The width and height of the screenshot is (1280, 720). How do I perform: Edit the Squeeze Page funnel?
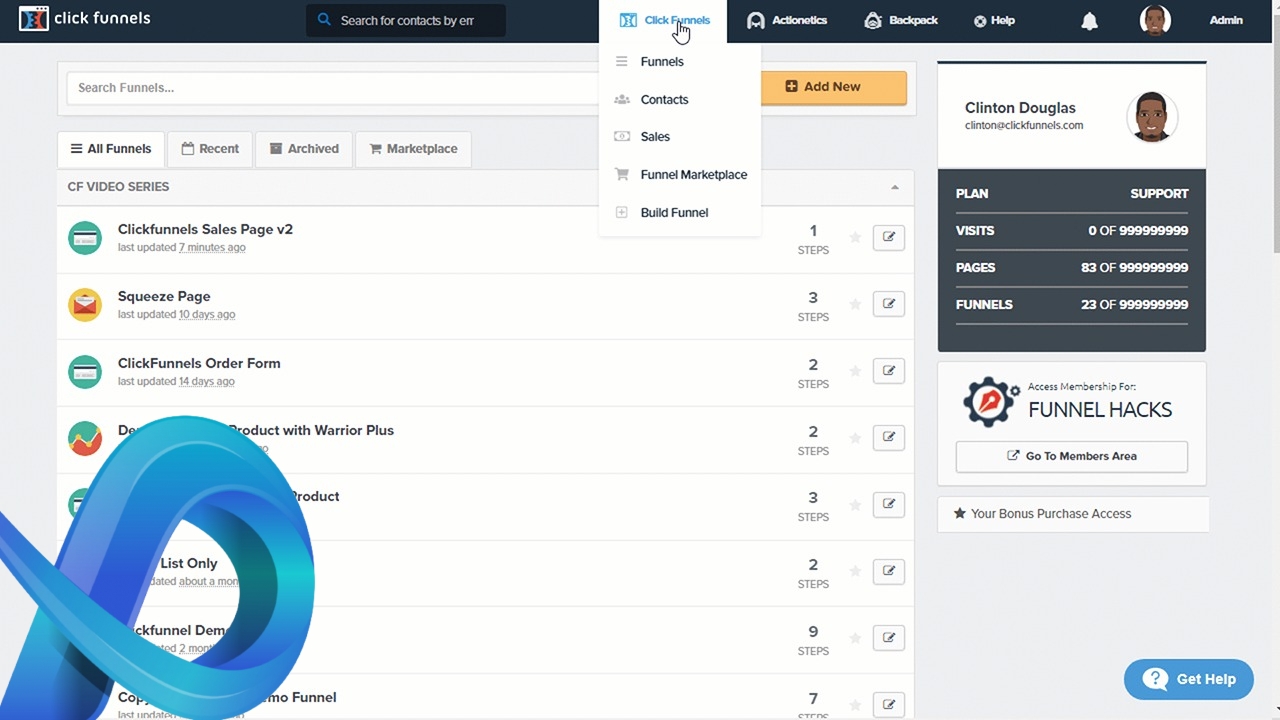889,304
